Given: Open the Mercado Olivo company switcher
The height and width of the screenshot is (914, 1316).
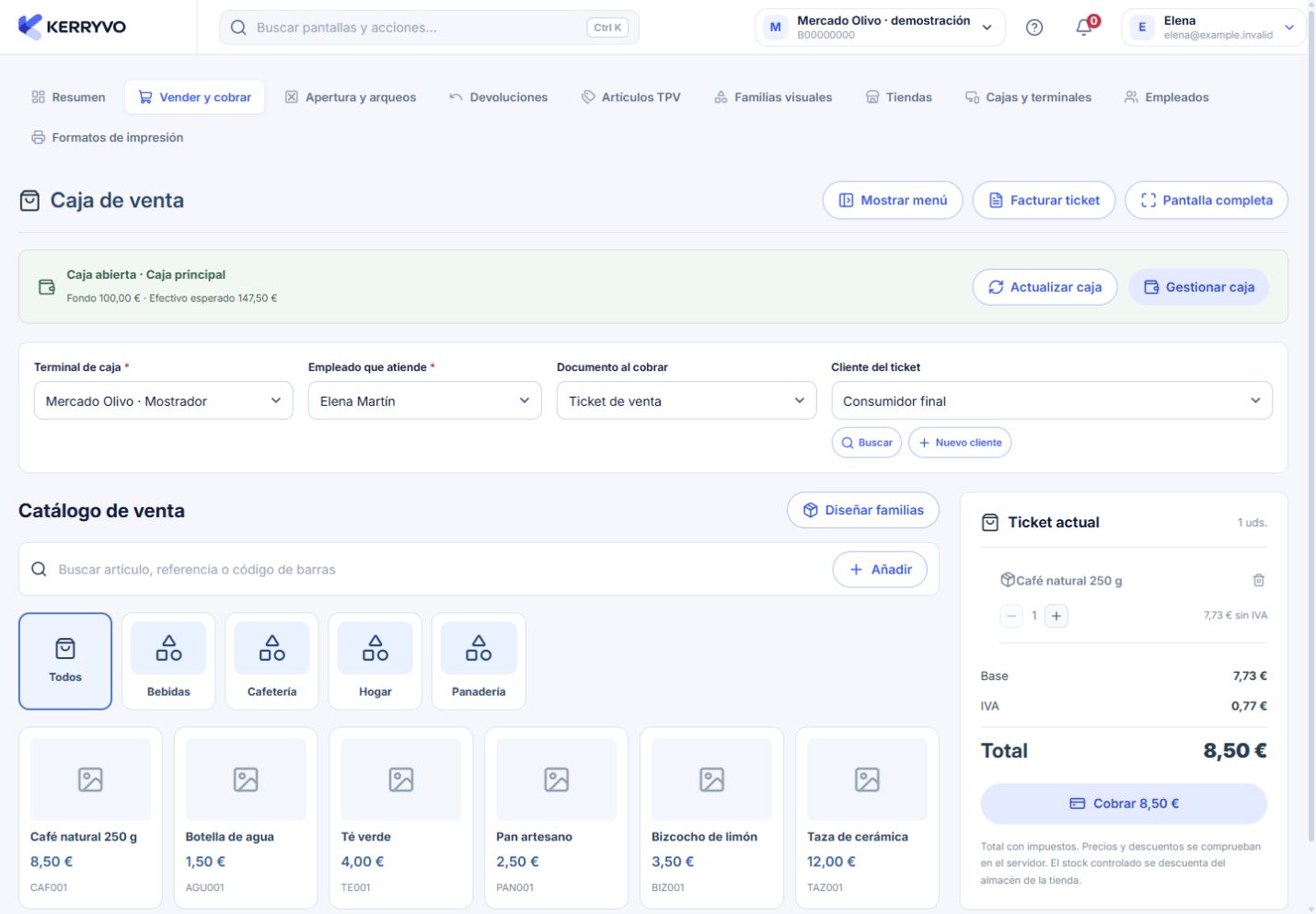Looking at the screenshot, I should [881, 28].
